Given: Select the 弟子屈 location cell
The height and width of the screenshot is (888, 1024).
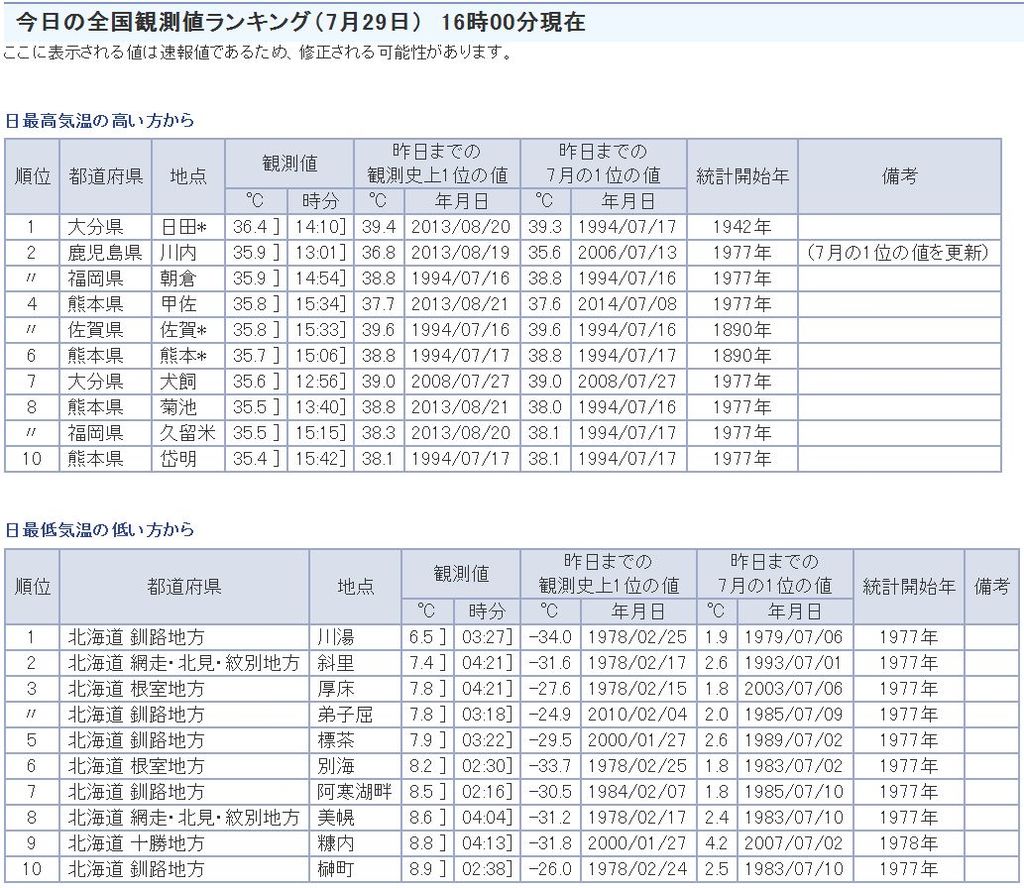Looking at the screenshot, I should [342, 714].
